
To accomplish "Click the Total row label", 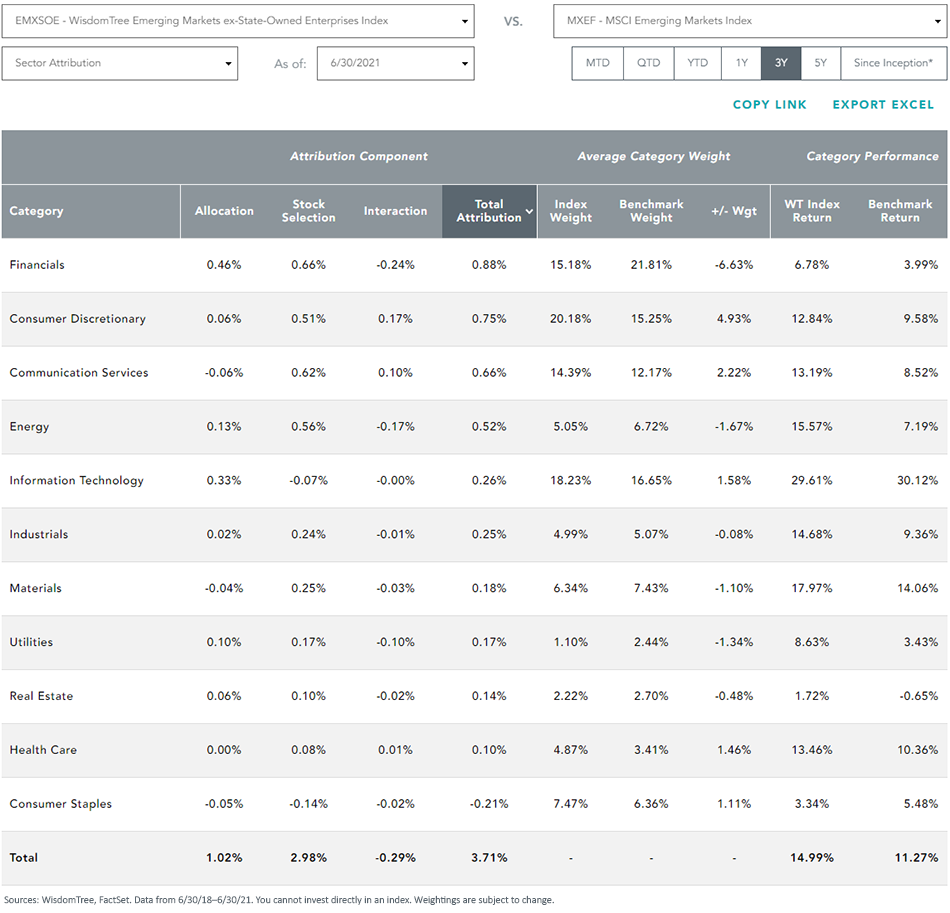I will click(x=24, y=858).
